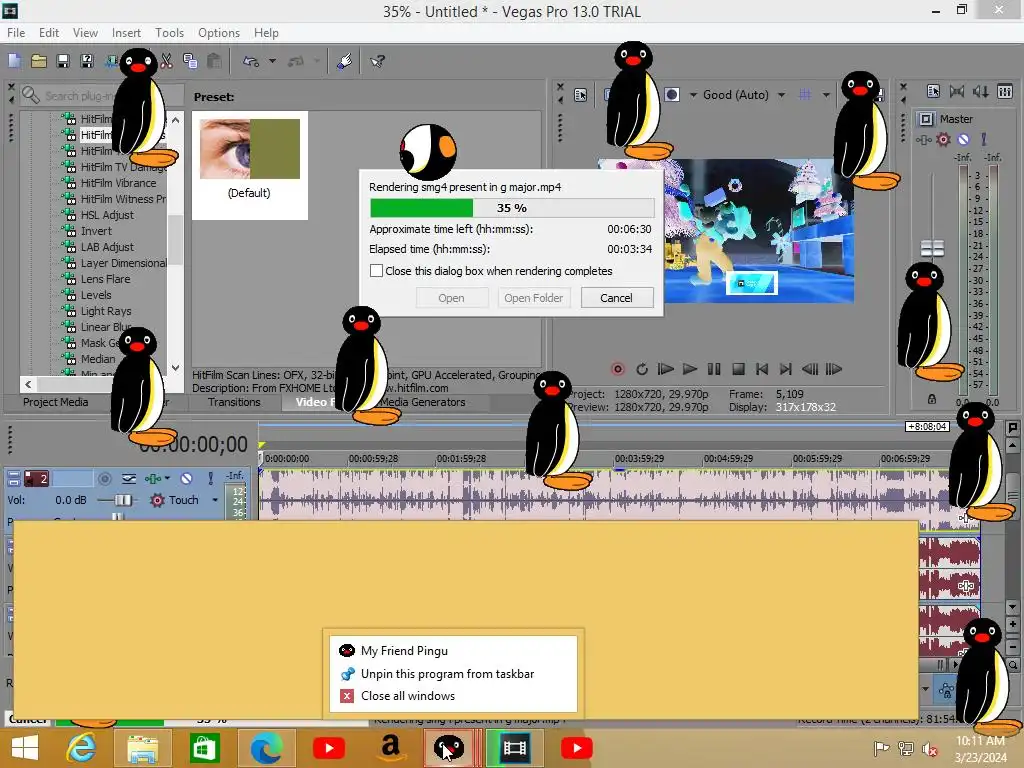Click the render progress bar at 35 %
This screenshot has height=768, width=1024.
pyautogui.click(x=512, y=208)
